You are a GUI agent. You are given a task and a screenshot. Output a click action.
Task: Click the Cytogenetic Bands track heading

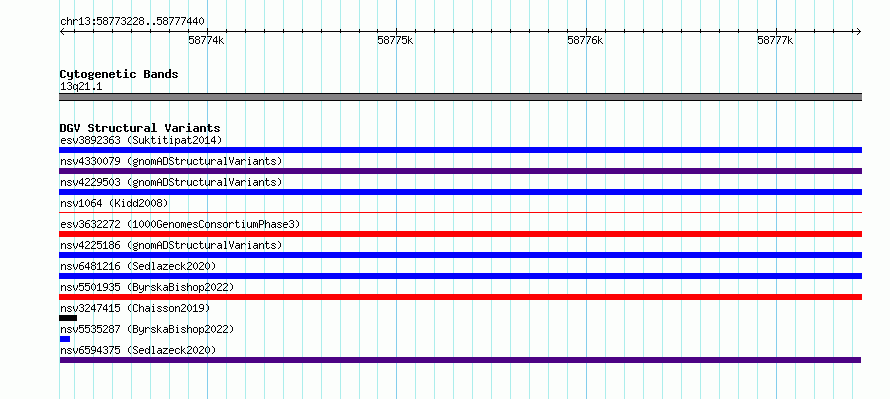(119, 74)
